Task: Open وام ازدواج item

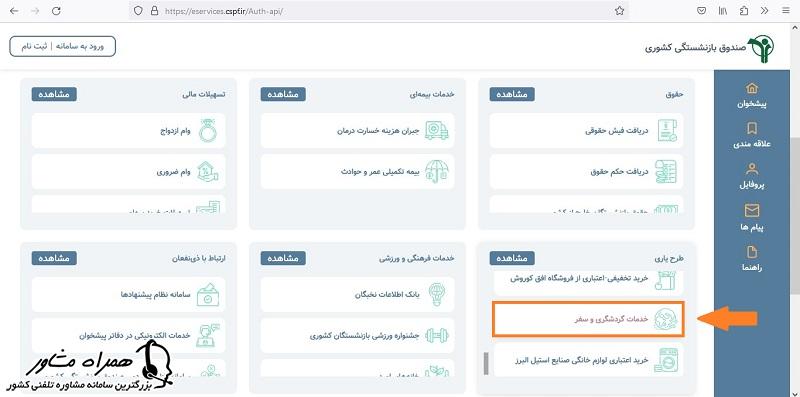Action: click(129, 131)
